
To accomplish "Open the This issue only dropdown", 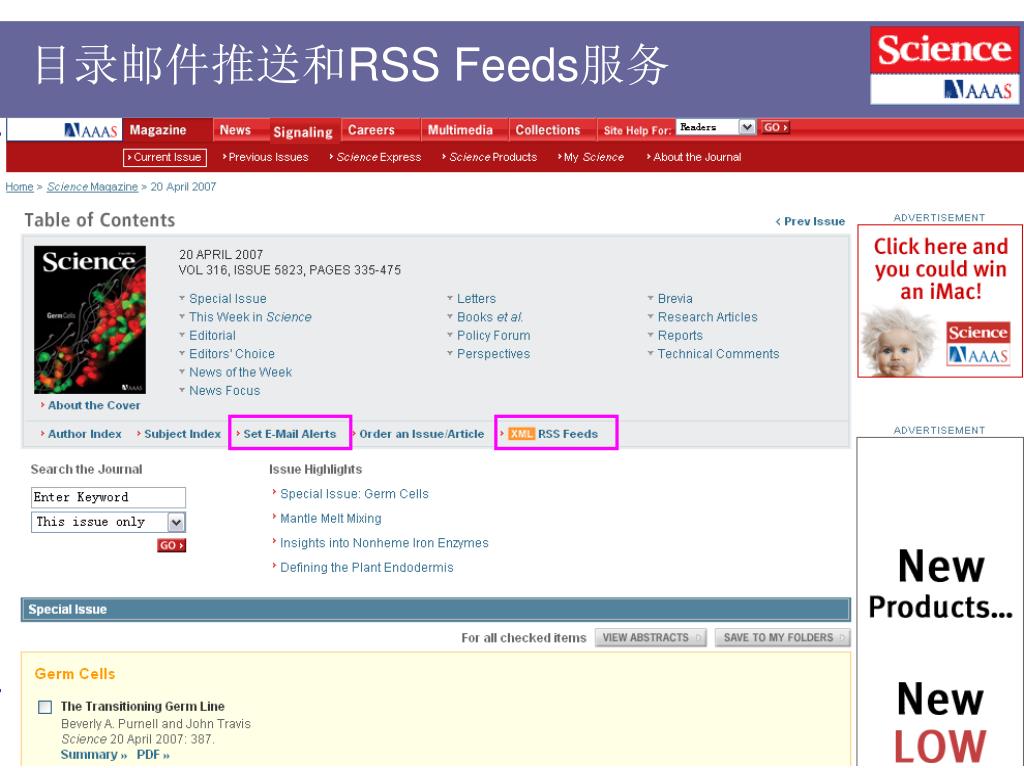I will (x=108, y=522).
